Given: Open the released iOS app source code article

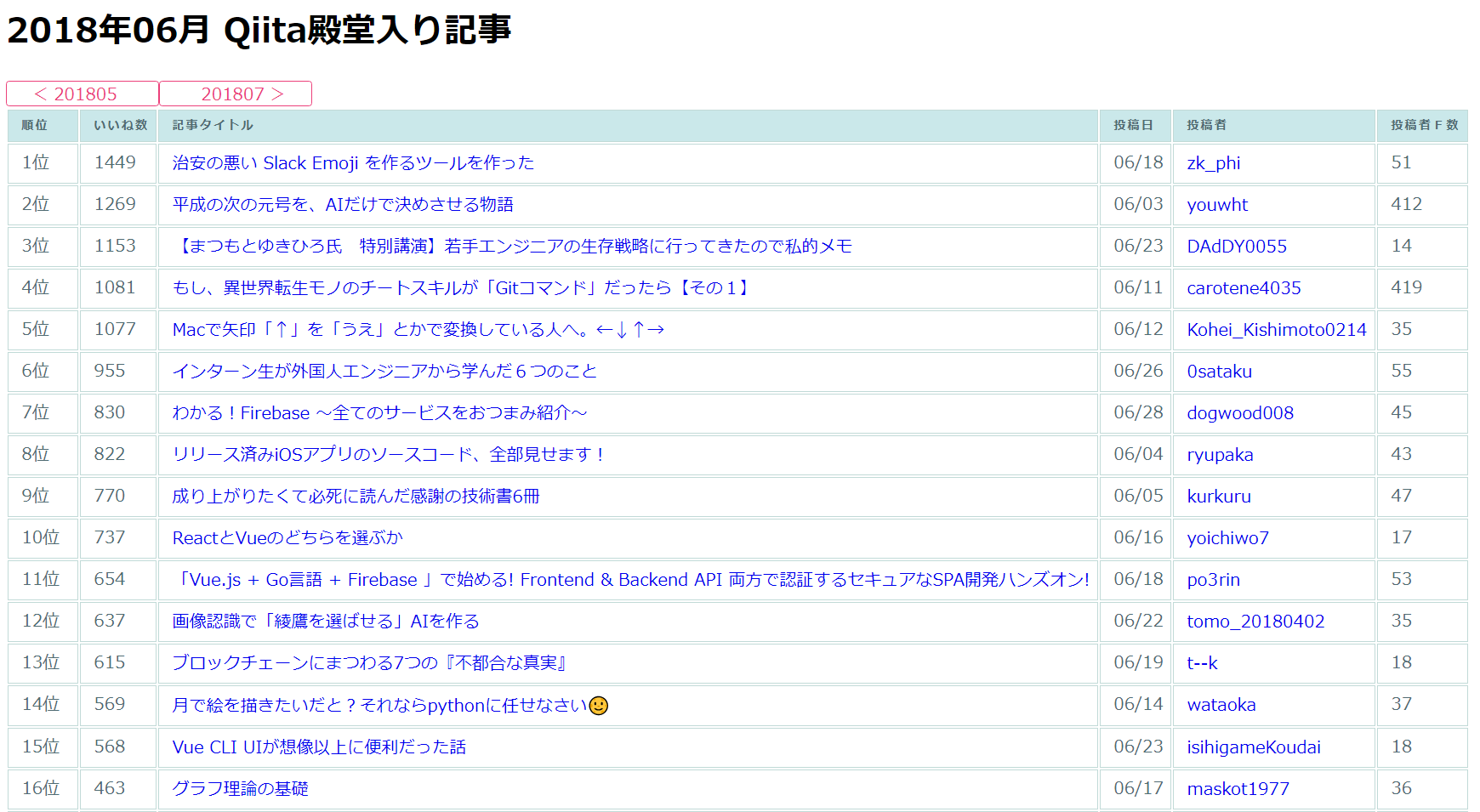Looking at the screenshot, I should pos(385,454).
